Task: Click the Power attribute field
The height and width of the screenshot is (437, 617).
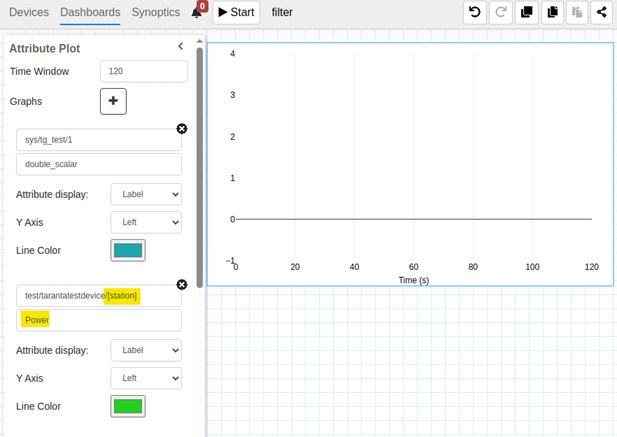Action: pyautogui.click(x=99, y=320)
